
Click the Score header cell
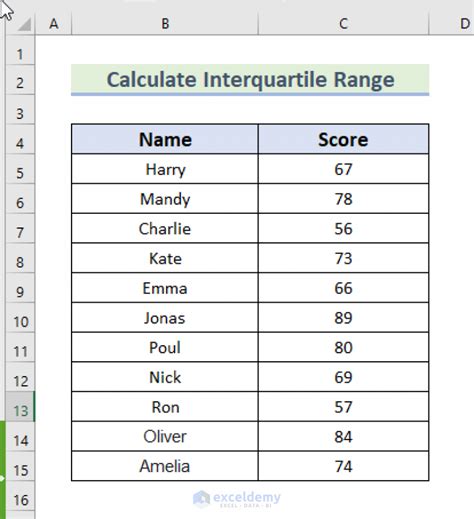point(343,139)
